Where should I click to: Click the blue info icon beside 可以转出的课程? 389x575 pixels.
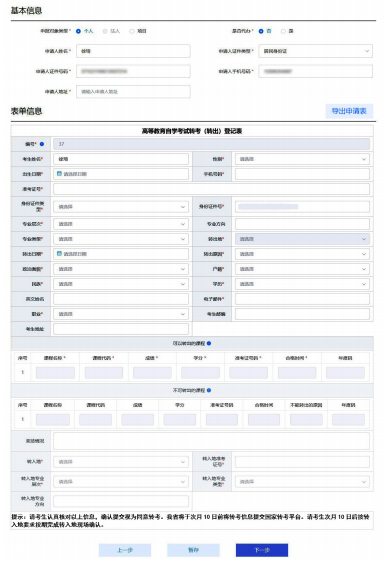(209, 344)
